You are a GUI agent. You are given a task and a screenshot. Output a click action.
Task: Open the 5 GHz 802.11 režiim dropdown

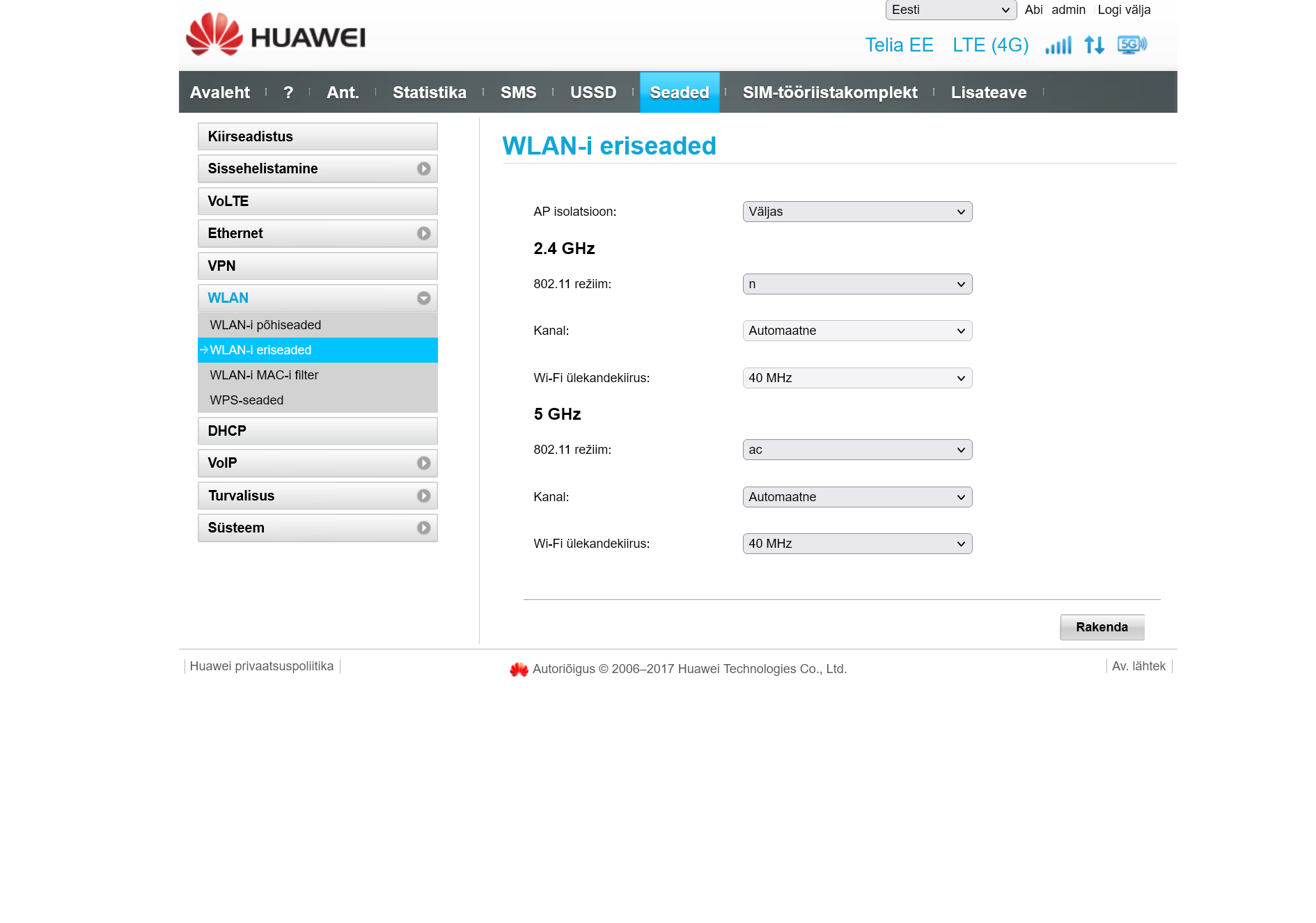coord(857,450)
